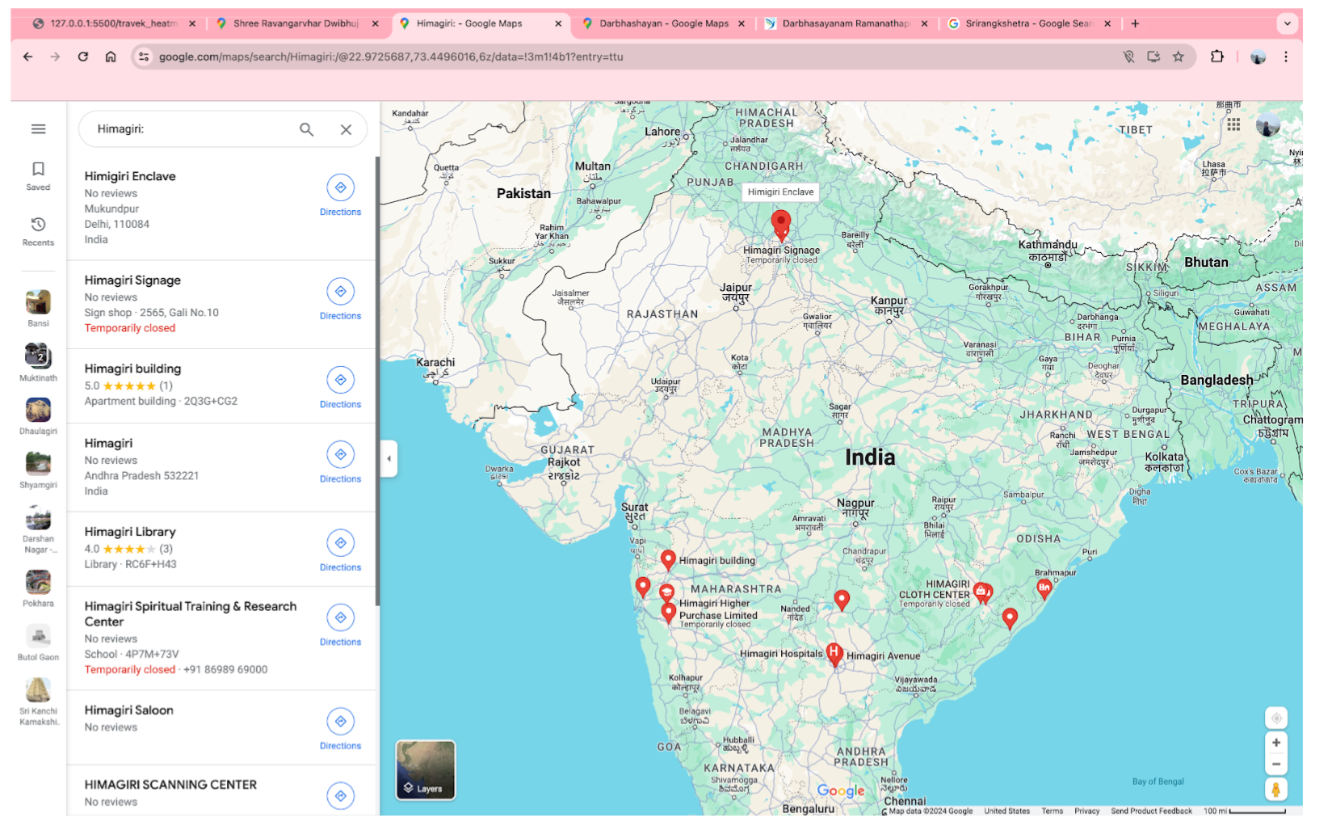The image size is (1324, 834).
Task: Click Send Product Feedback link
Action: [1151, 811]
